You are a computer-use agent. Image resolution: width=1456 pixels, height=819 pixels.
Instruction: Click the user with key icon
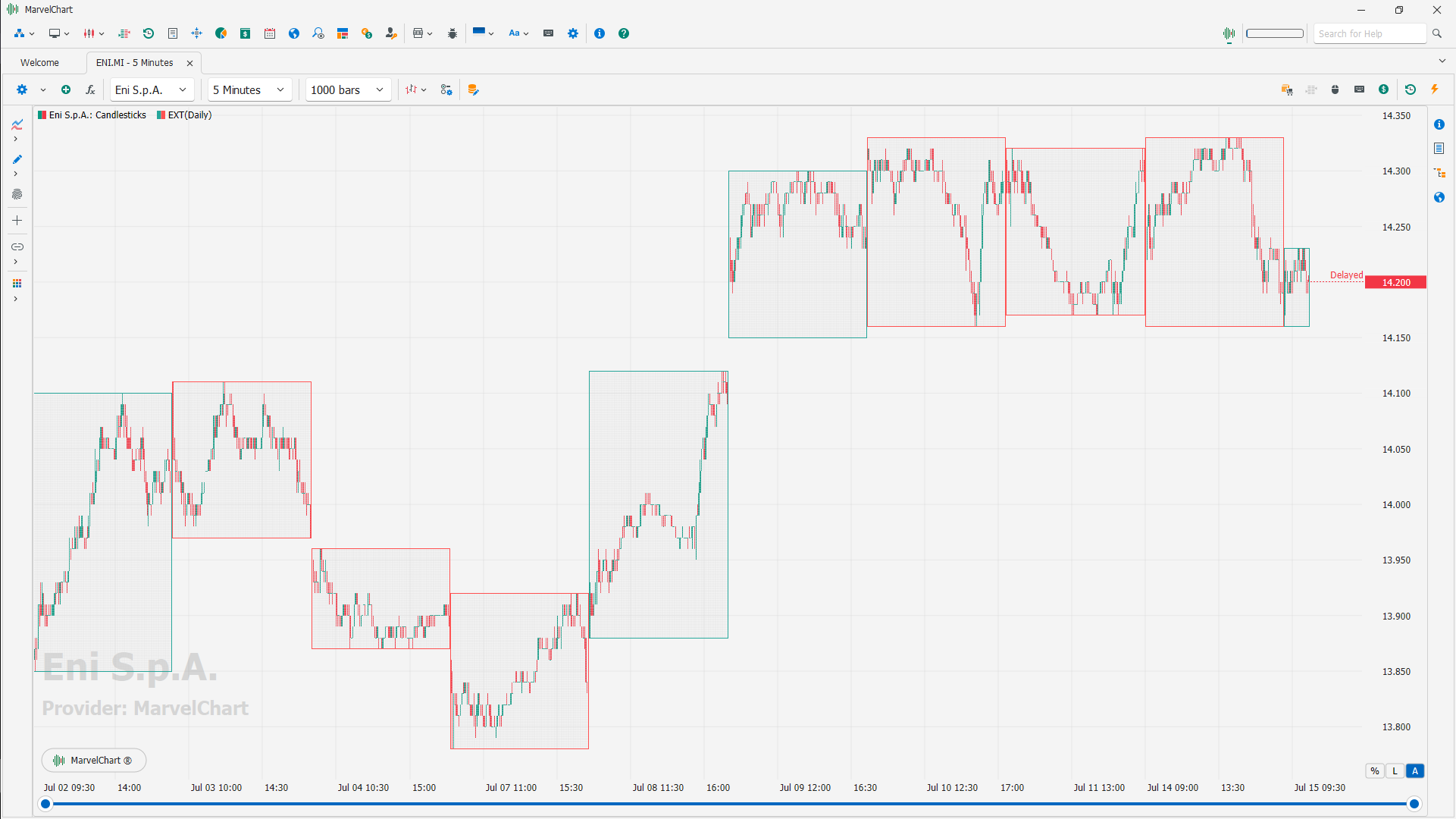[391, 33]
